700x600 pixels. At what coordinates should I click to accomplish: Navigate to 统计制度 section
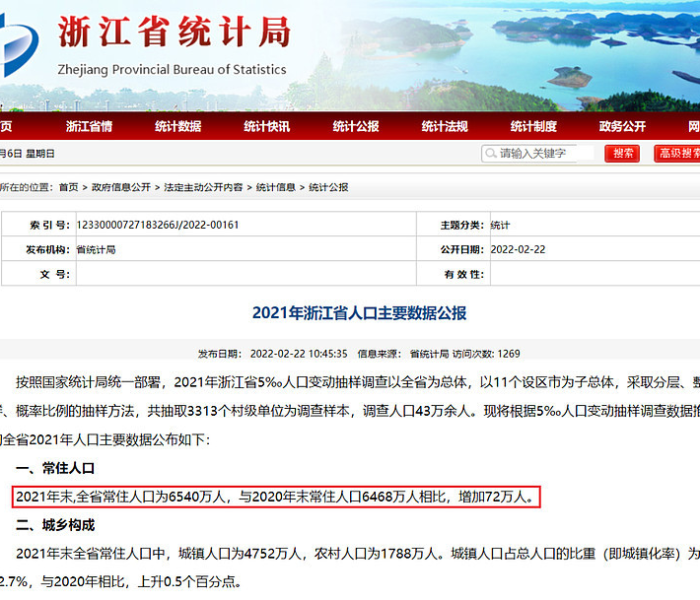pos(534,126)
